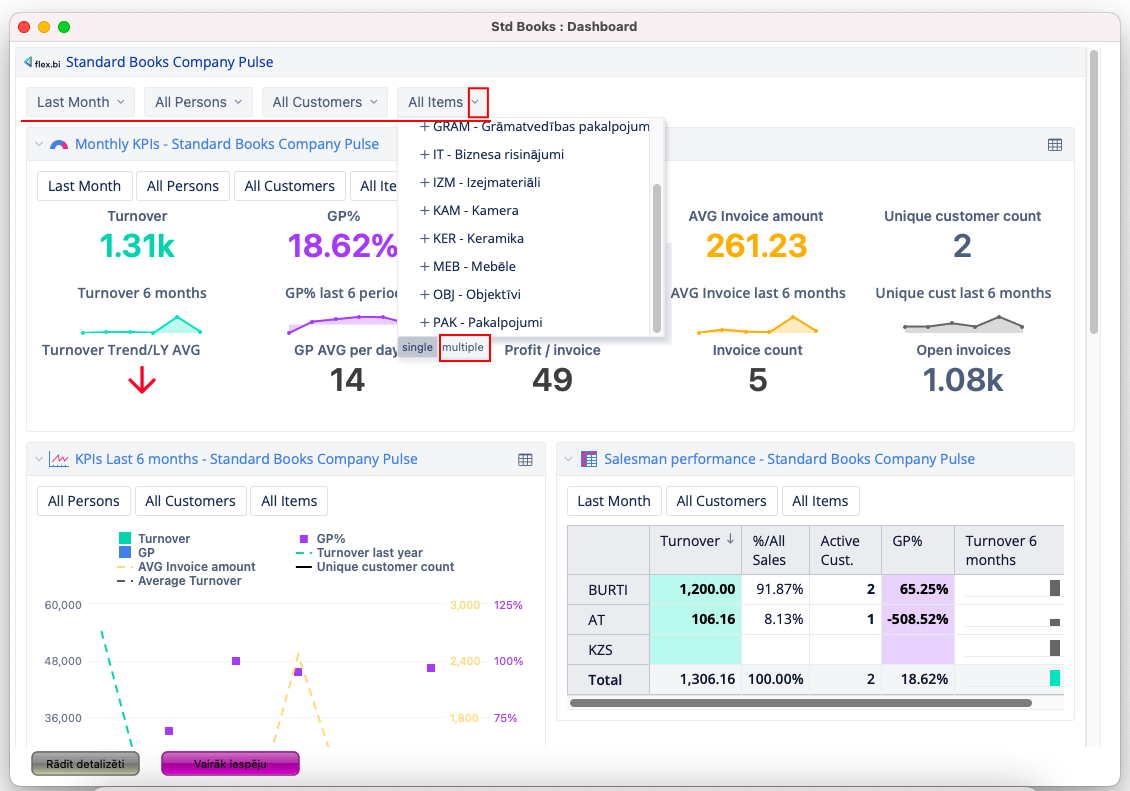Select MEB - Mebēle from the items list

click(474, 266)
